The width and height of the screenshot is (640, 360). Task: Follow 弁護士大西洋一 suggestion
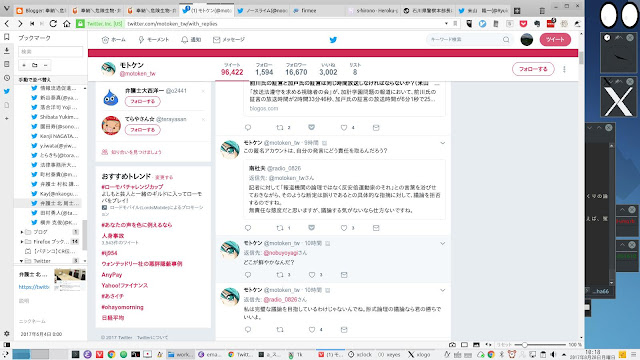click(x=142, y=101)
